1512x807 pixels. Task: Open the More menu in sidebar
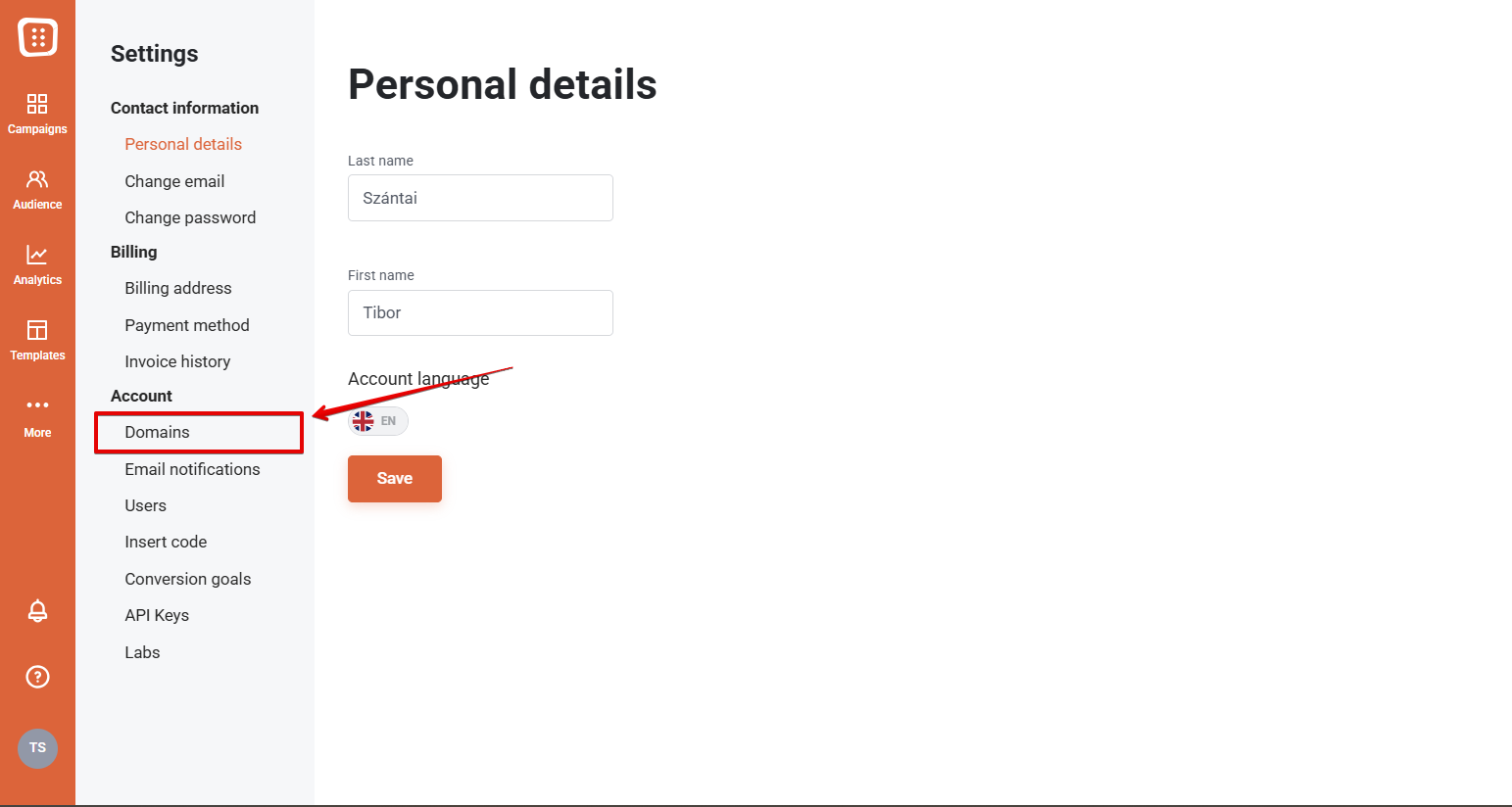[37, 412]
